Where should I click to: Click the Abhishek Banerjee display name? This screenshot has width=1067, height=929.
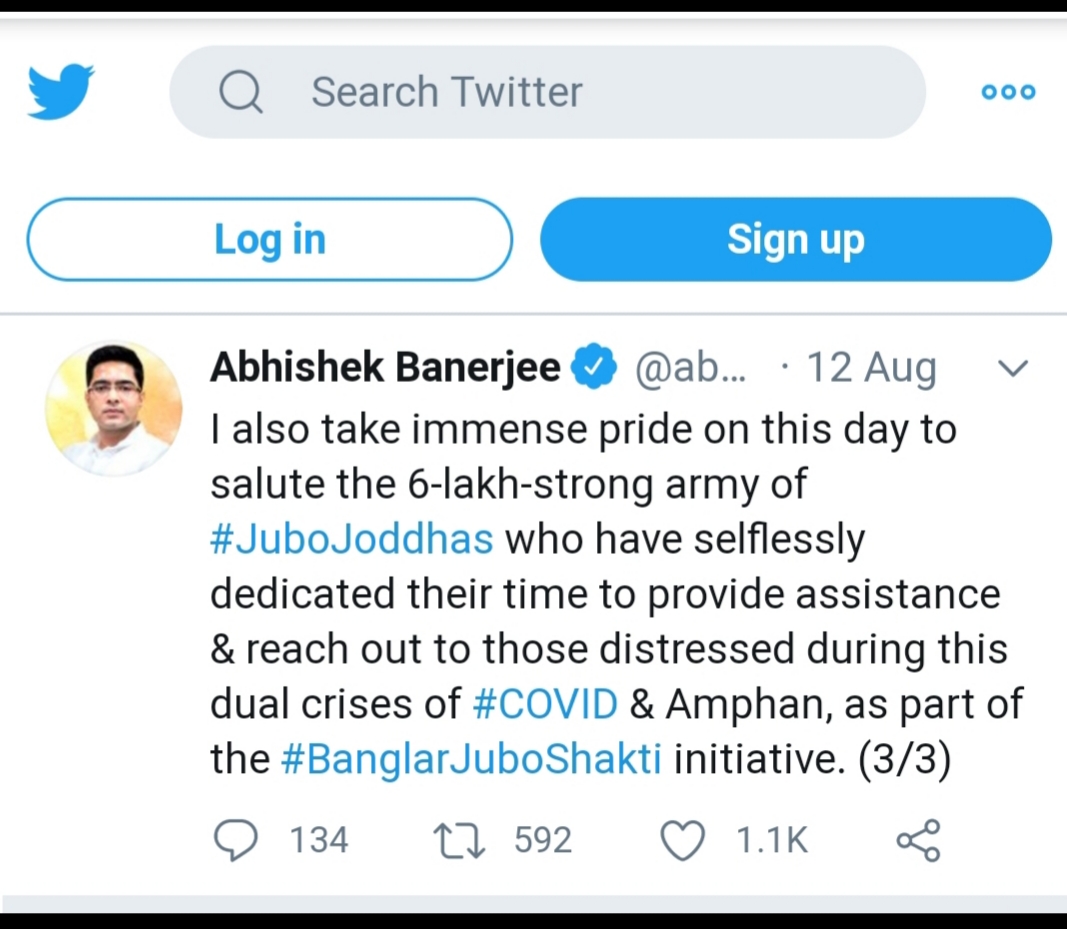385,369
